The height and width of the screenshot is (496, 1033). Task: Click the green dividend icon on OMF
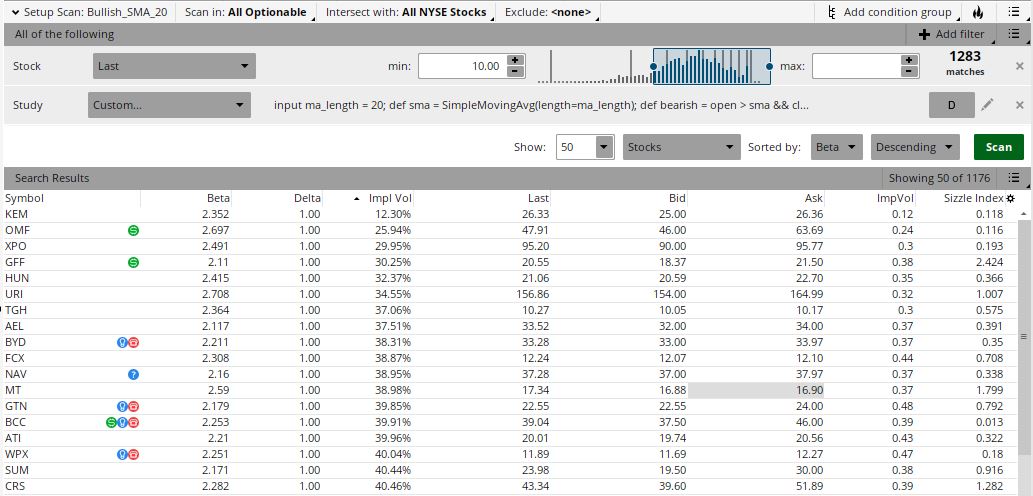[133, 230]
